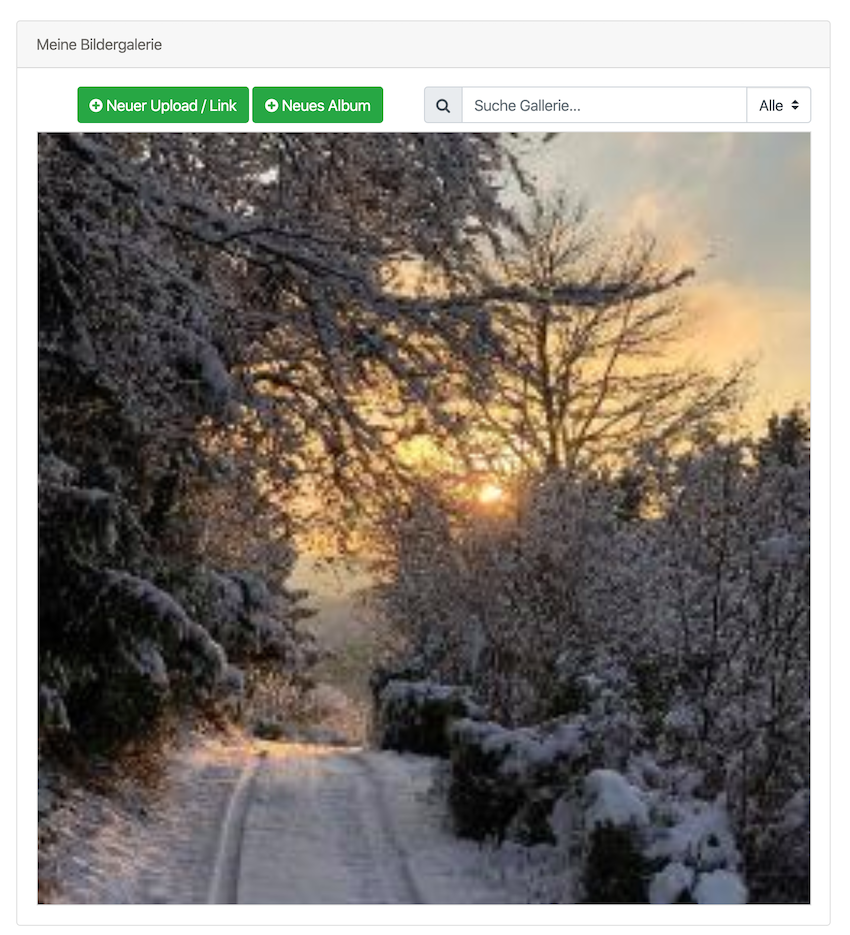Open the Alle filter dropdown

(778, 105)
